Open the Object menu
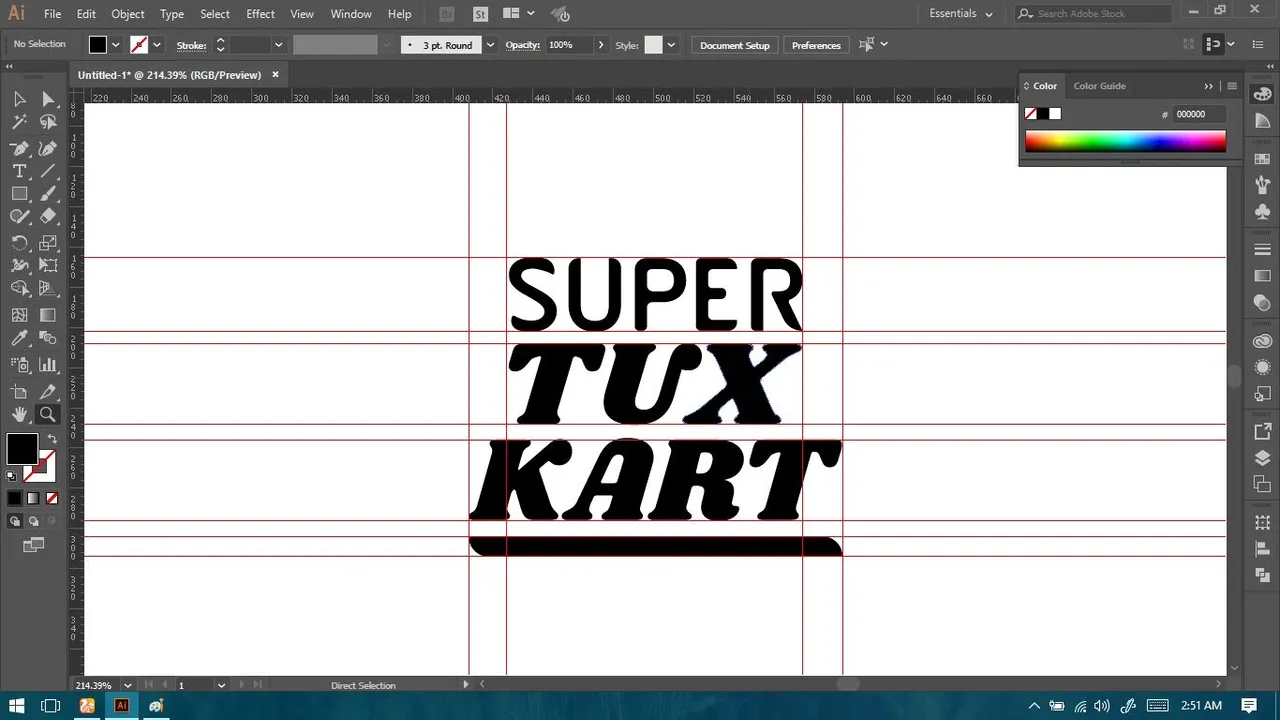 (x=128, y=14)
